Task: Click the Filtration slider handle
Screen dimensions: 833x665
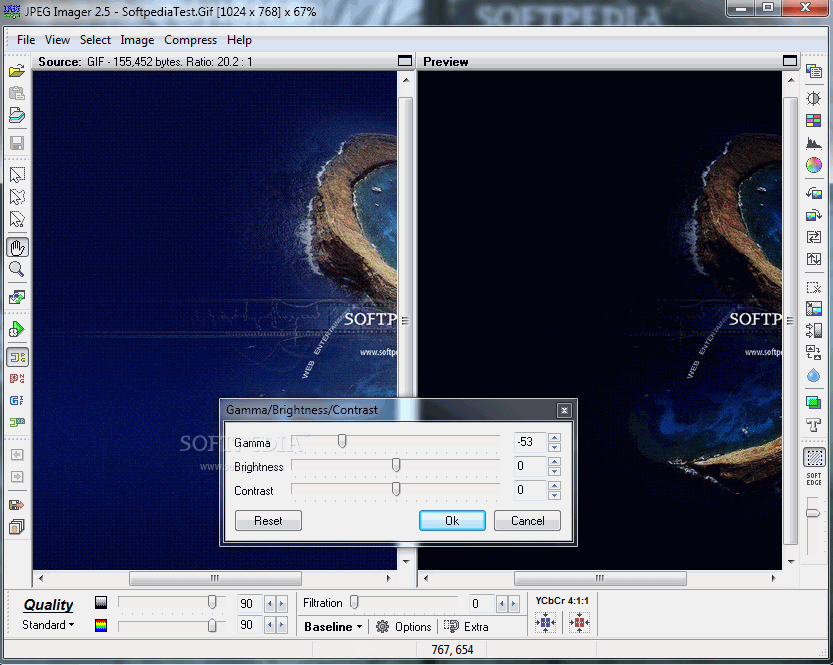Action: (354, 602)
